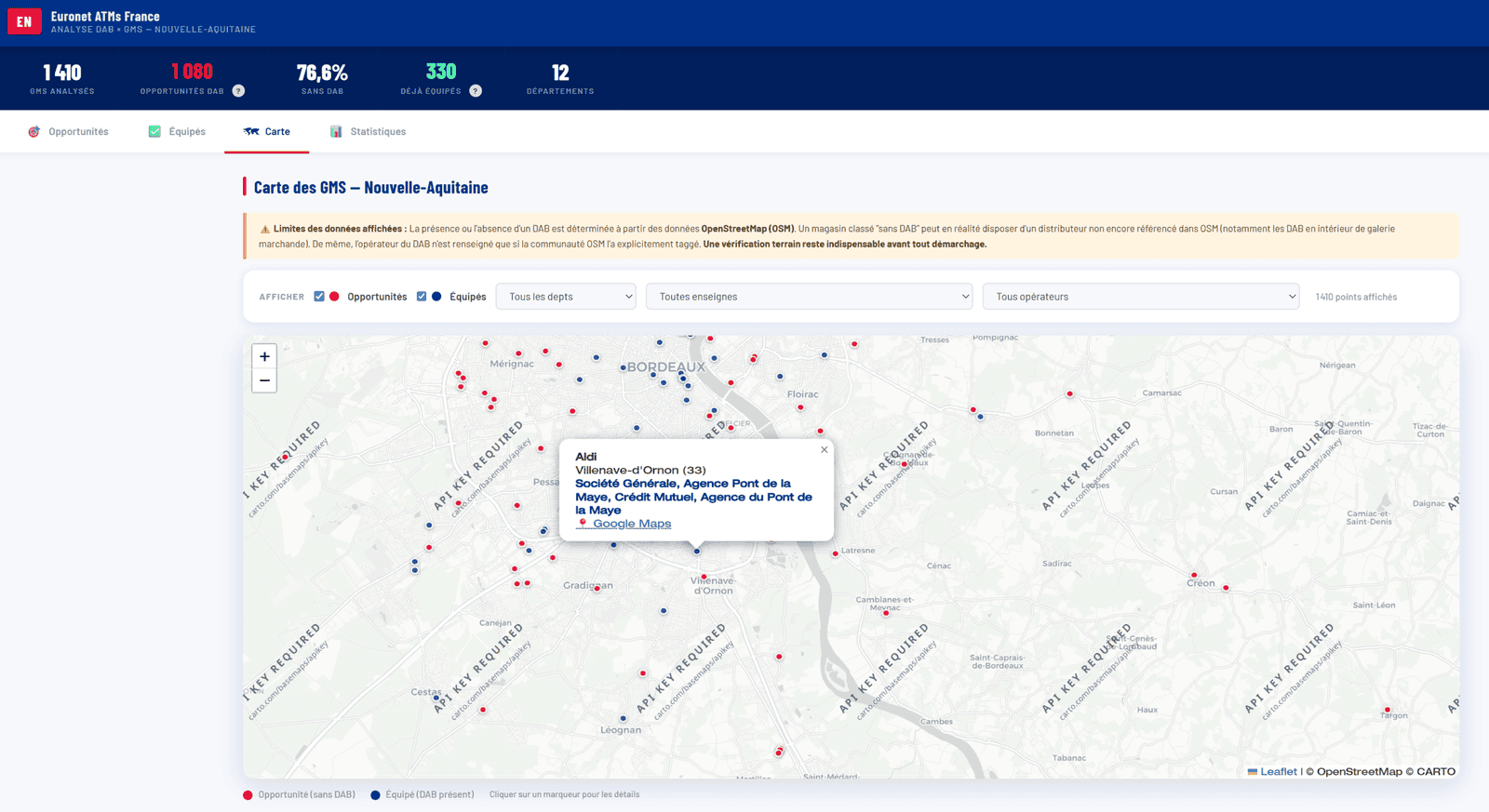Click the Aldi title in popup
This screenshot has height=812, width=1489.
click(586, 457)
